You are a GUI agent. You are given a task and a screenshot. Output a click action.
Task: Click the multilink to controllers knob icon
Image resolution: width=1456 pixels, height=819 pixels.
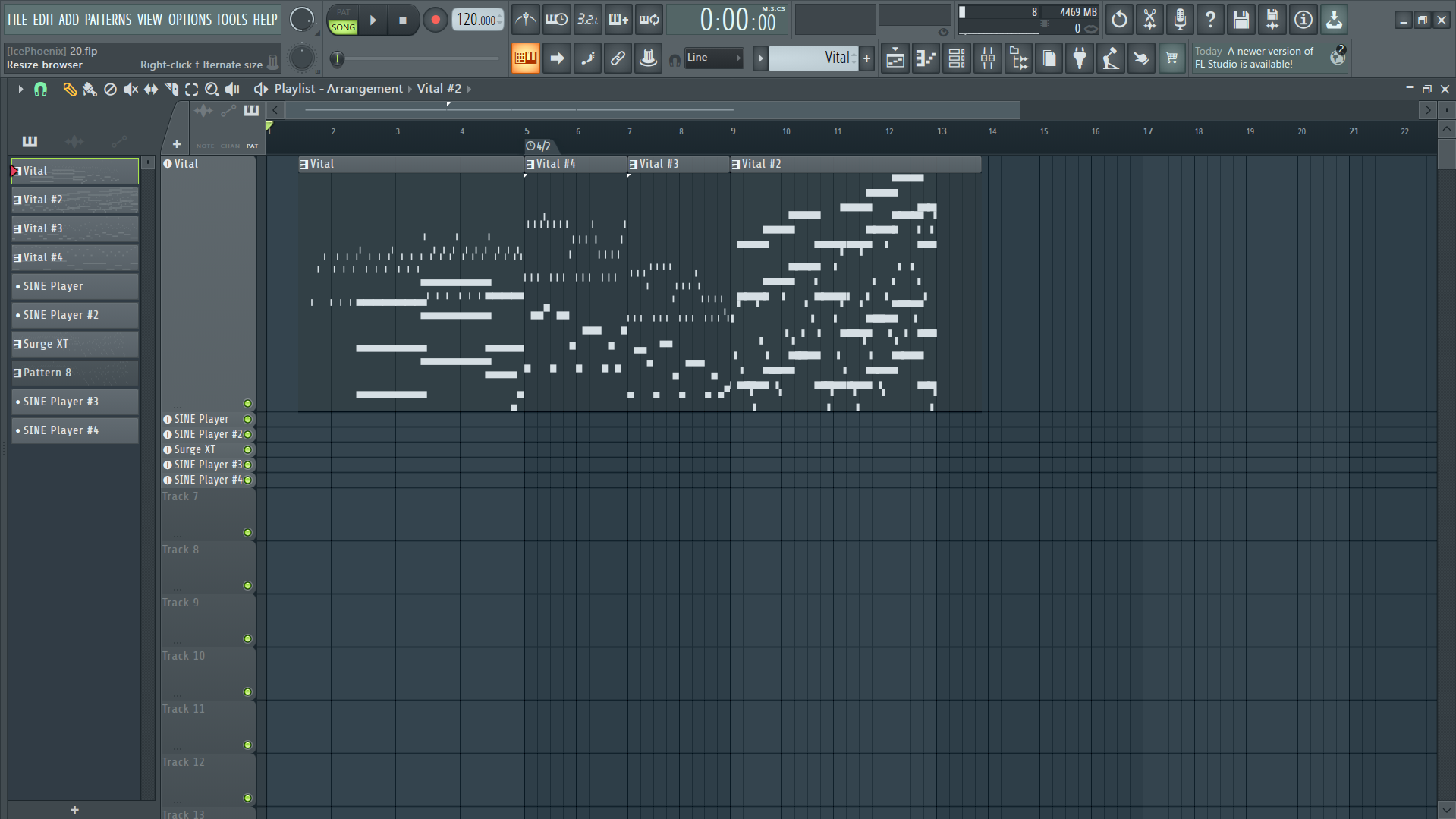coord(649,58)
